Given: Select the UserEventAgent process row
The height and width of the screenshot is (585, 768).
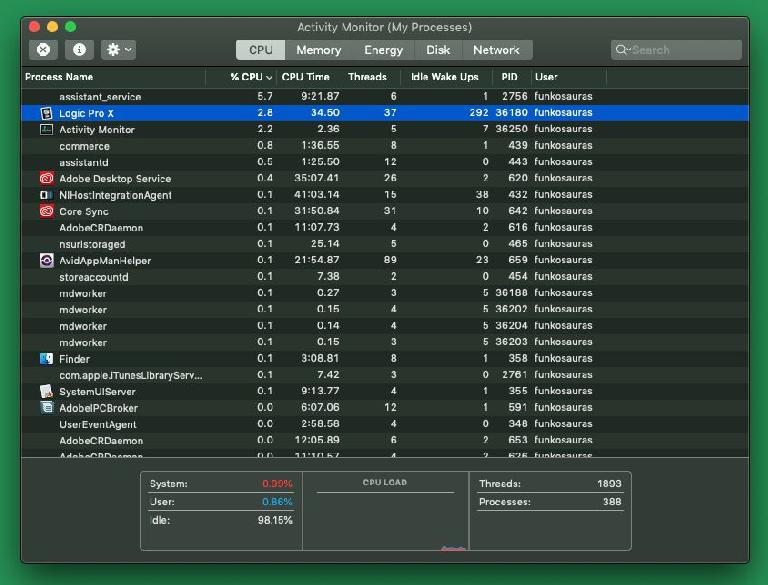Looking at the screenshot, I should (385, 424).
